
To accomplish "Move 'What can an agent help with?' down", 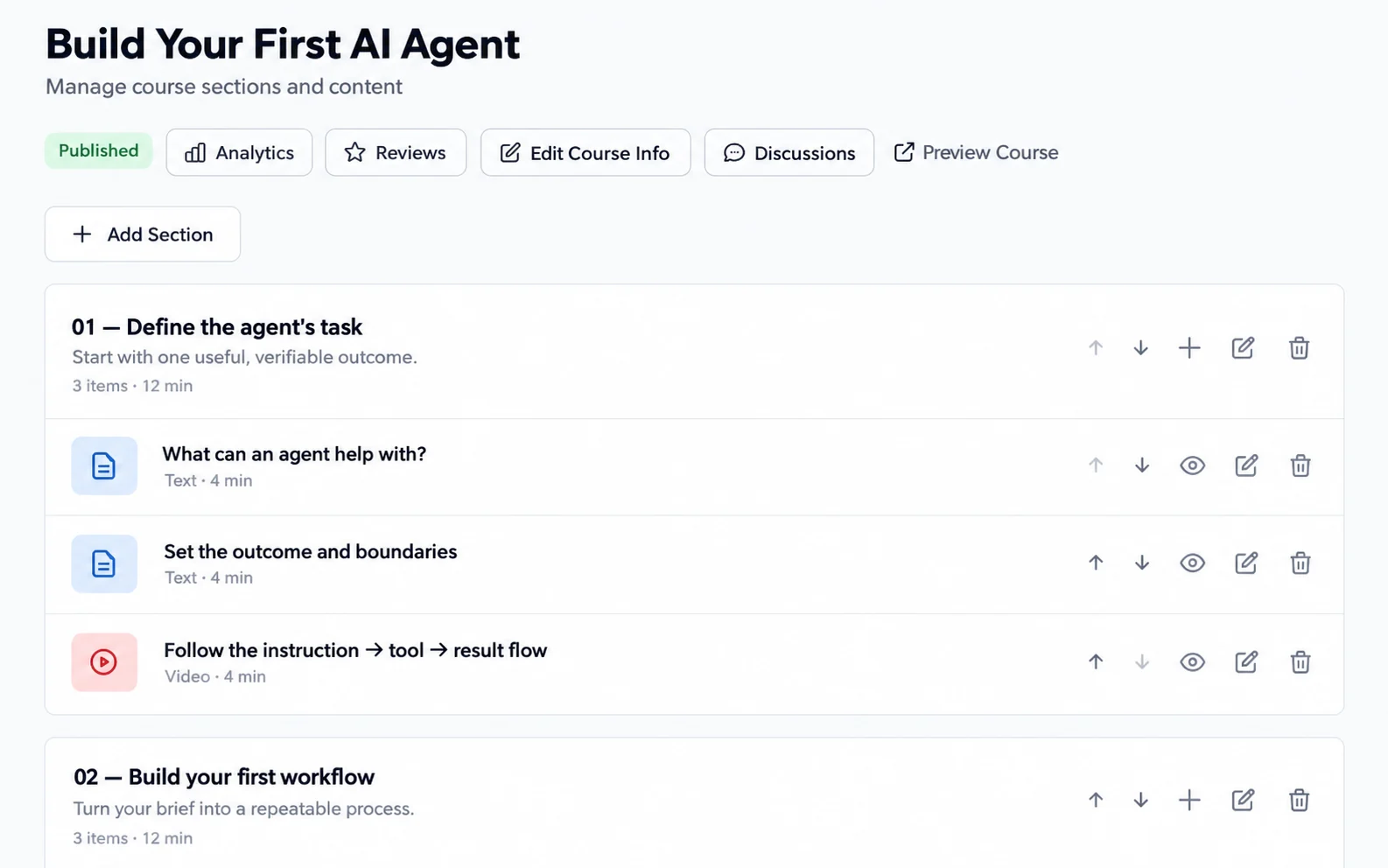I will (x=1142, y=465).
